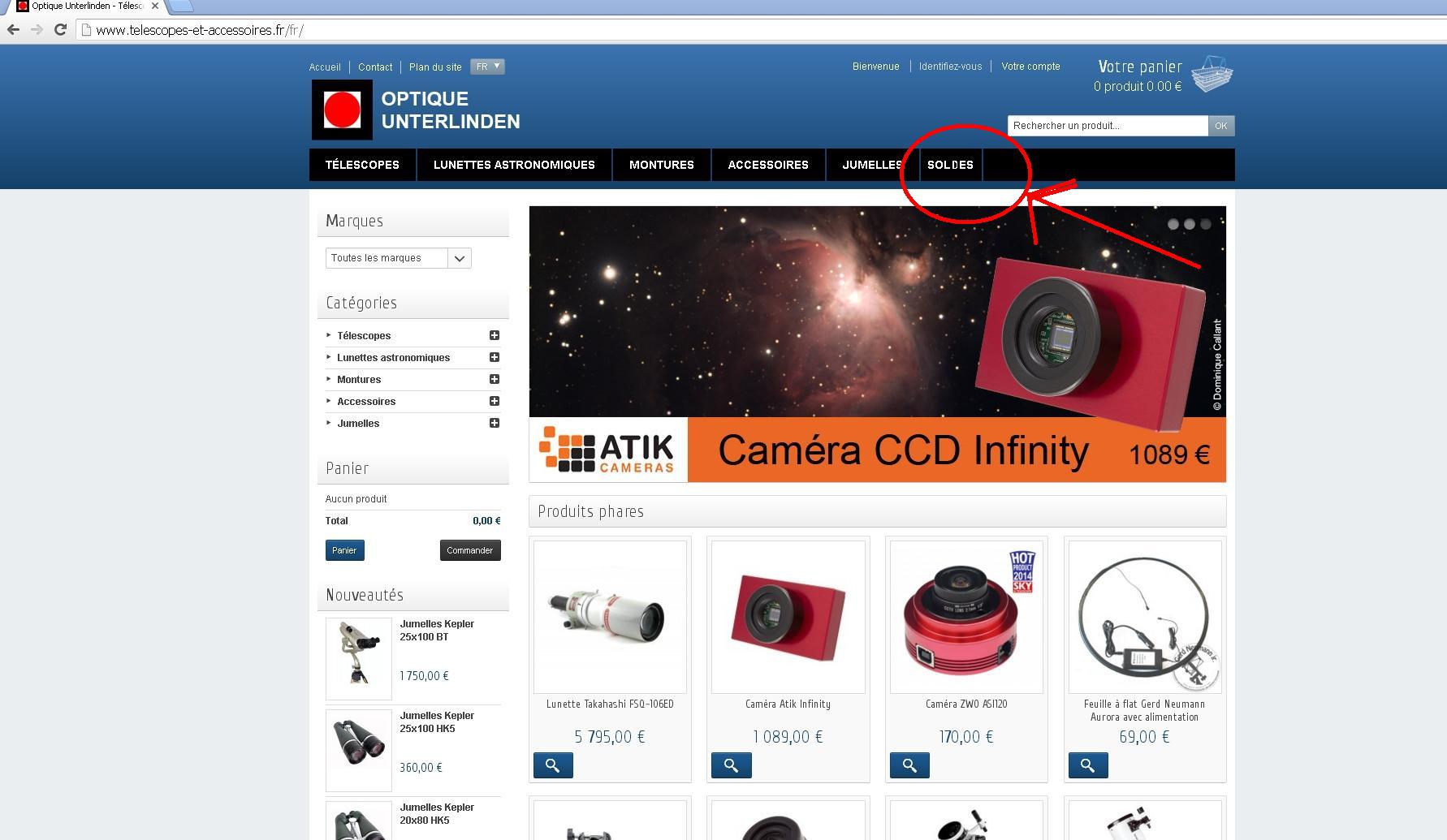Open Accessoires in the Catégories list

coord(366,402)
